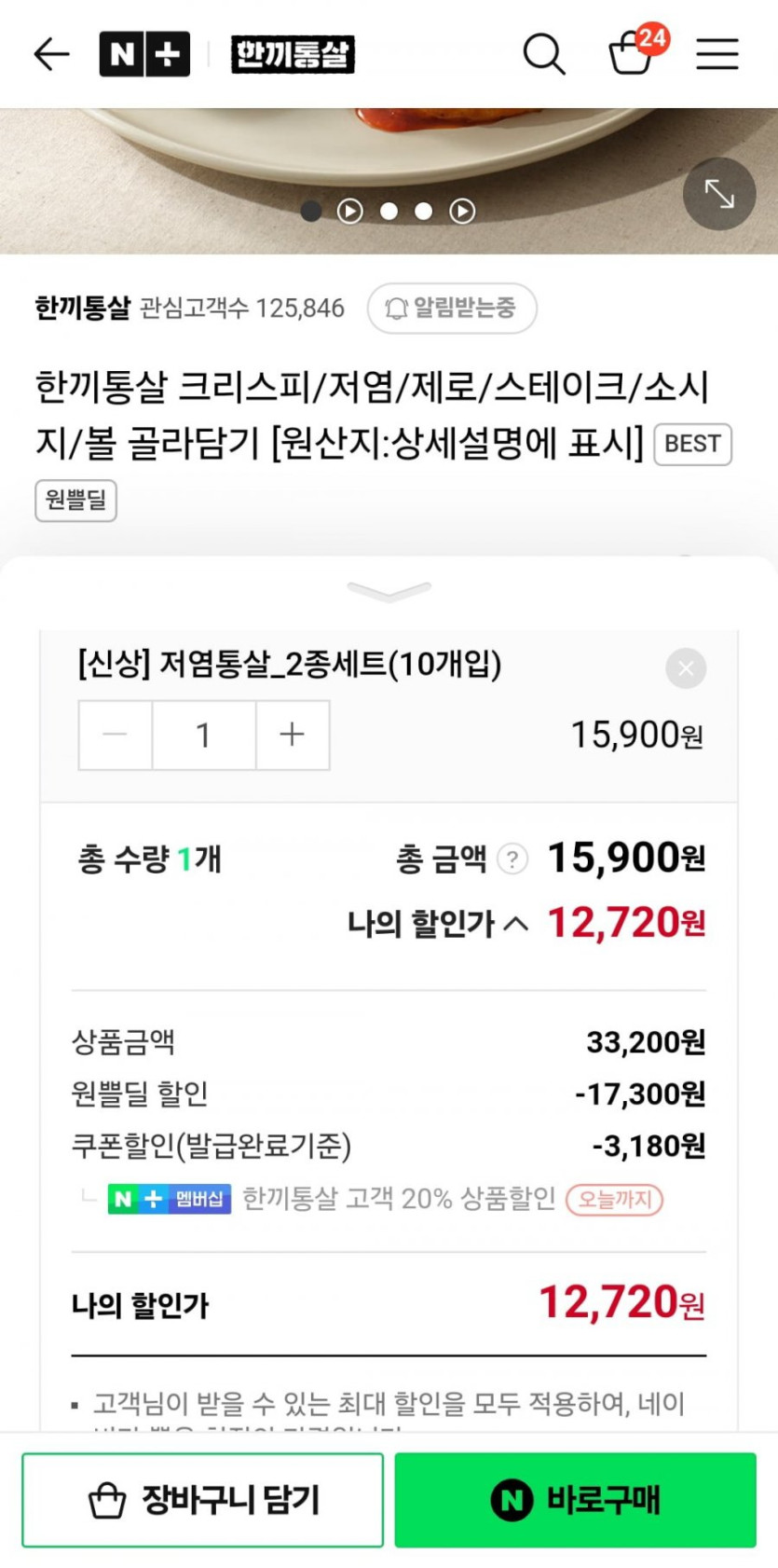Decrease quantity with minus button
This screenshot has width=778, height=1568.
pyautogui.click(x=116, y=735)
